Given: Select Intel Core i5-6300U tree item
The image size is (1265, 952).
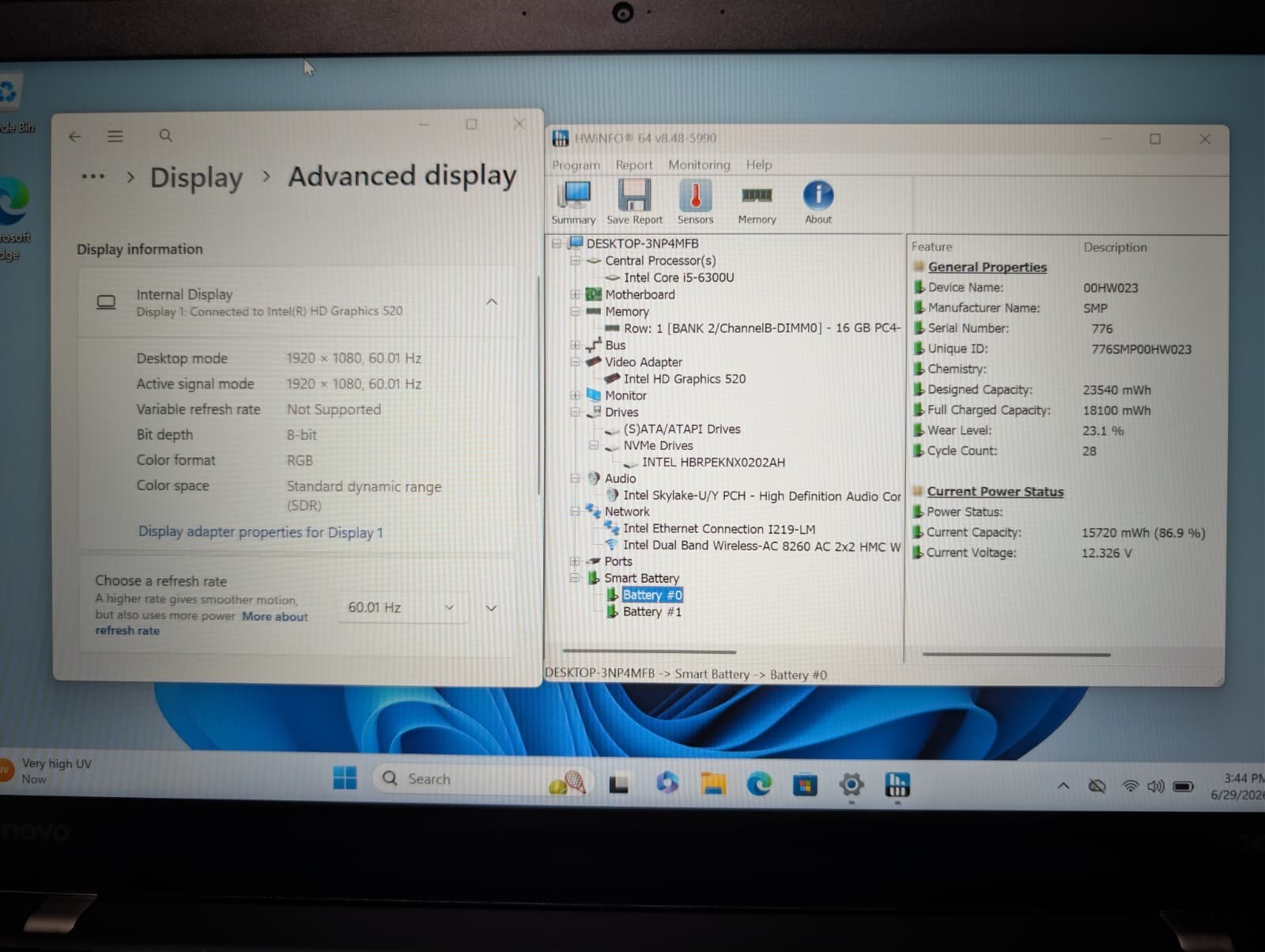Looking at the screenshot, I should [x=678, y=278].
